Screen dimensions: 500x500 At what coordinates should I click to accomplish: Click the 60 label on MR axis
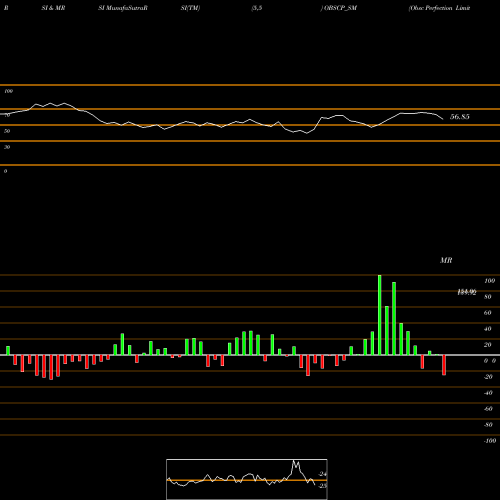click(x=488, y=313)
